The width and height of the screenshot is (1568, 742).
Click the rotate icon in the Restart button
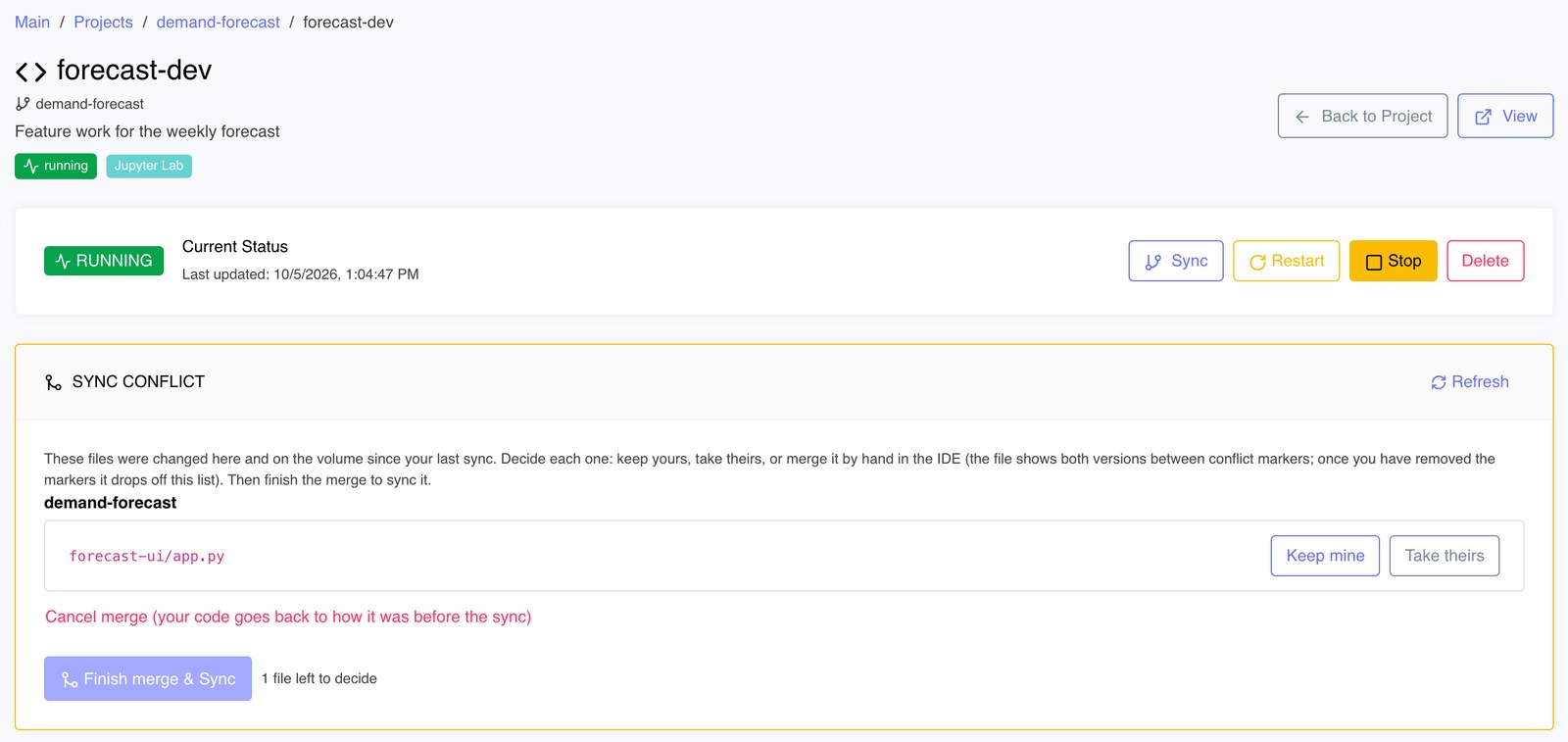tap(1257, 262)
